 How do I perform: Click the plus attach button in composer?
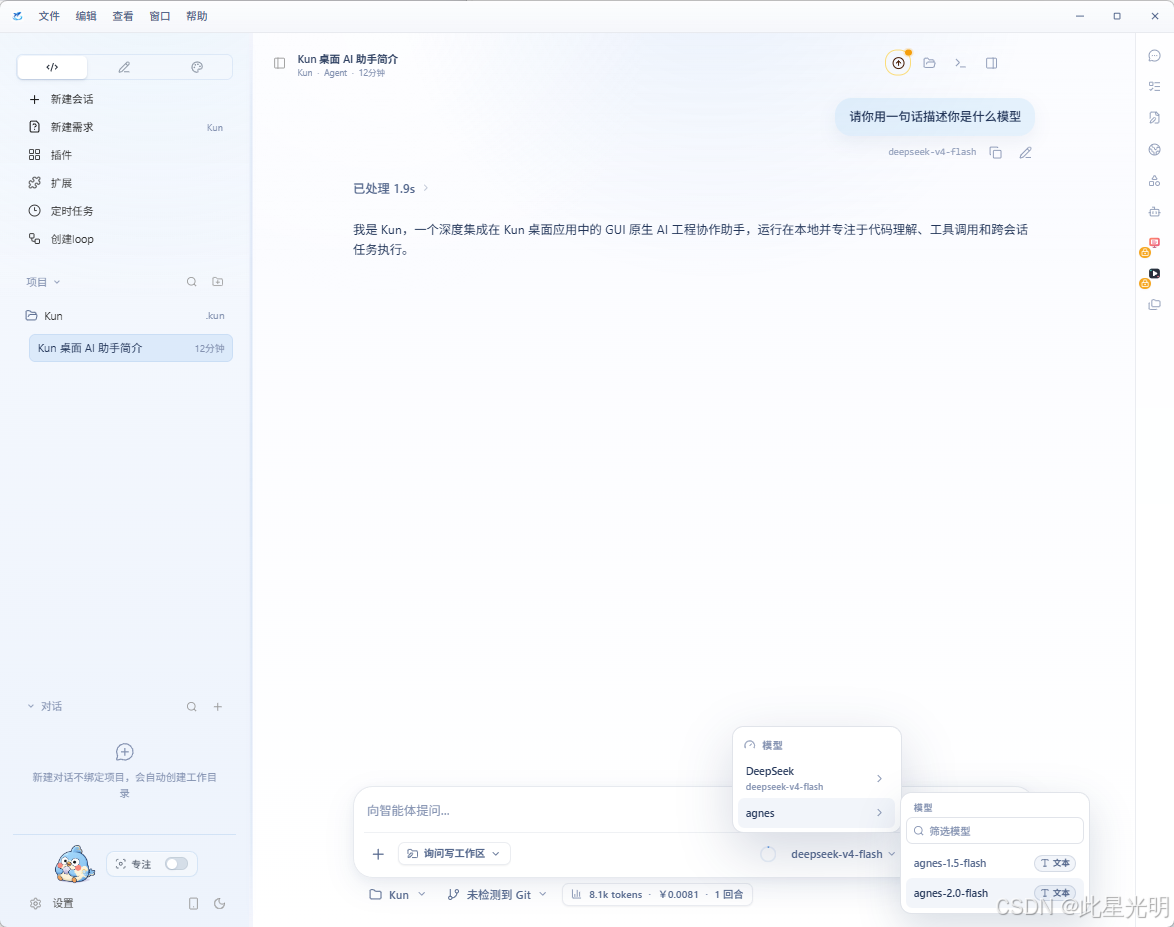point(378,854)
